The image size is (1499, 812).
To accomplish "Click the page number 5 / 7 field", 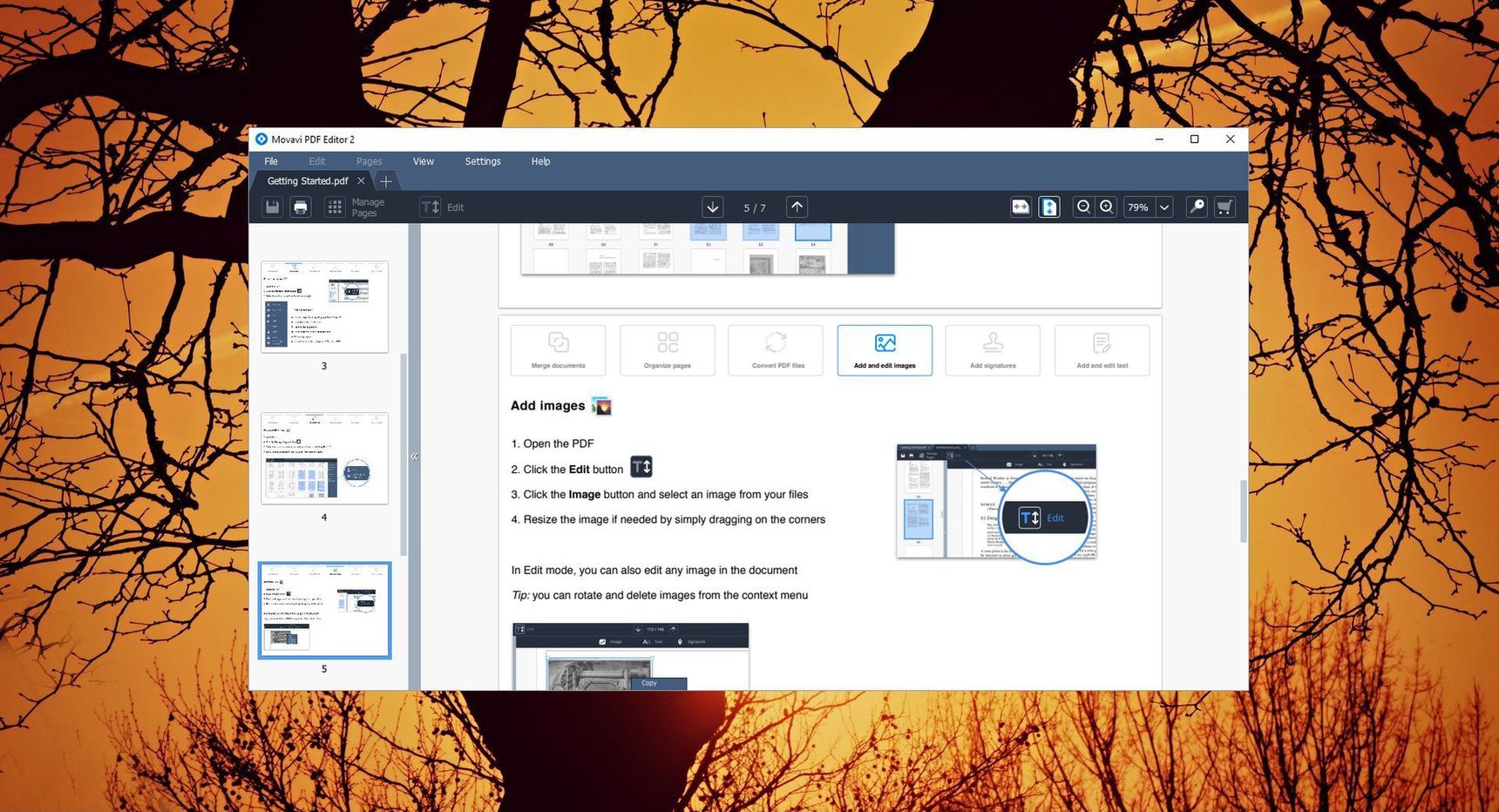I will 755,207.
